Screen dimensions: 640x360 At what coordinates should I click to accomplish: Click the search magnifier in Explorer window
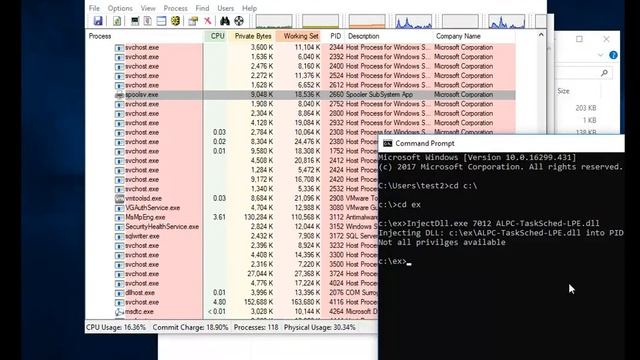(604, 73)
